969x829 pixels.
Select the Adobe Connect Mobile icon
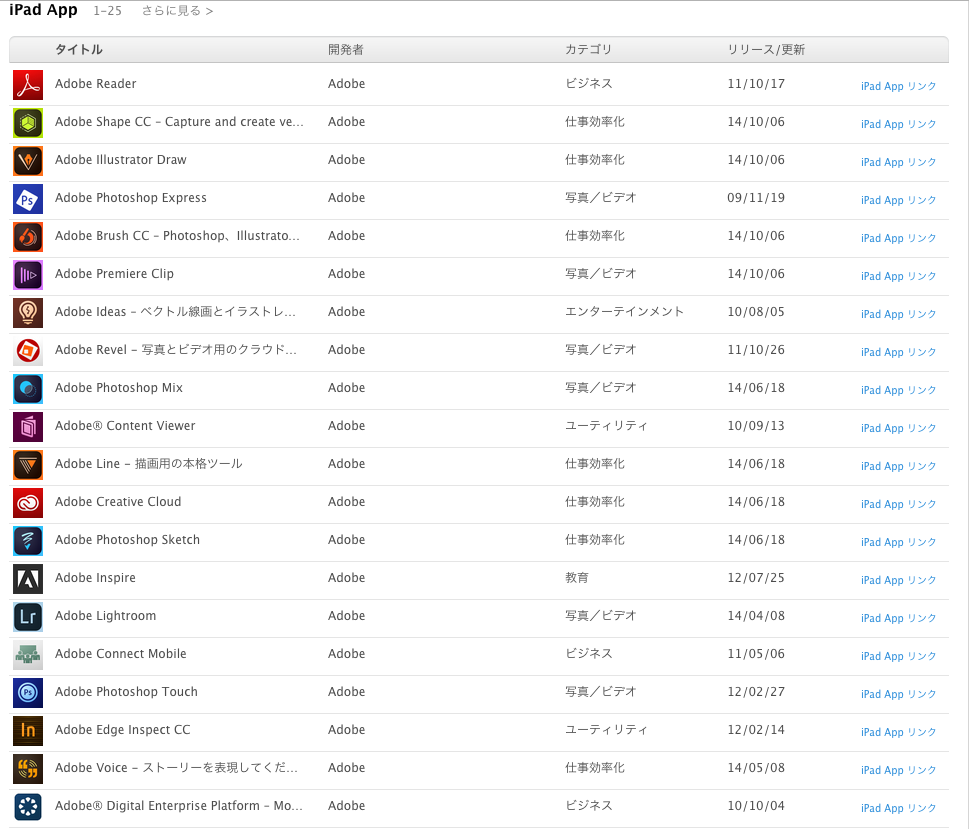coord(28,655)
